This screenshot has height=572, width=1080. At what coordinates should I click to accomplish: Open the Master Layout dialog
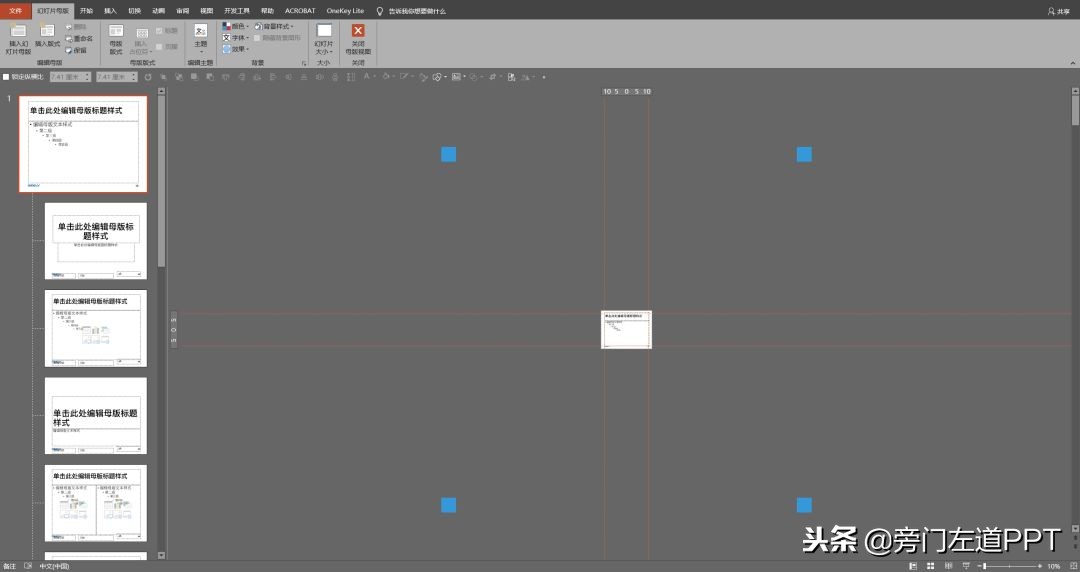point(116,39)
